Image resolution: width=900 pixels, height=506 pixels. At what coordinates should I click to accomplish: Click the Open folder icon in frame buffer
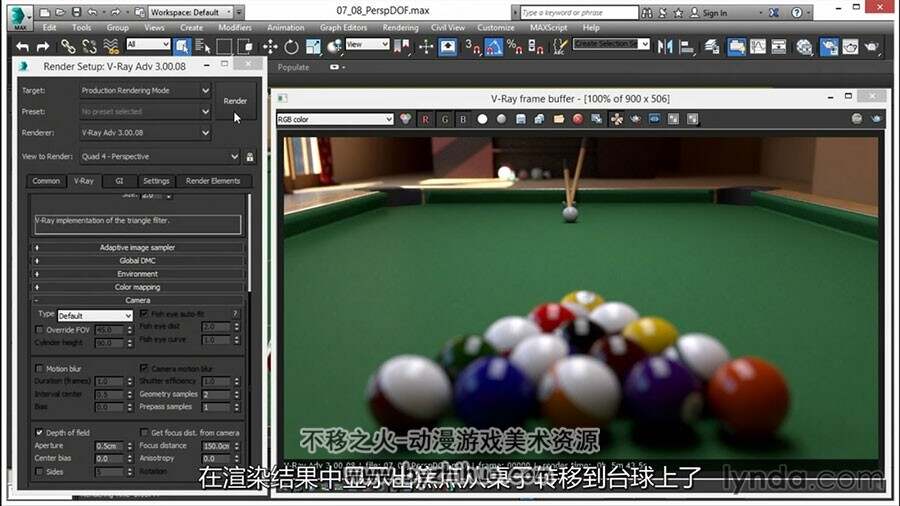tap(558, 119)
